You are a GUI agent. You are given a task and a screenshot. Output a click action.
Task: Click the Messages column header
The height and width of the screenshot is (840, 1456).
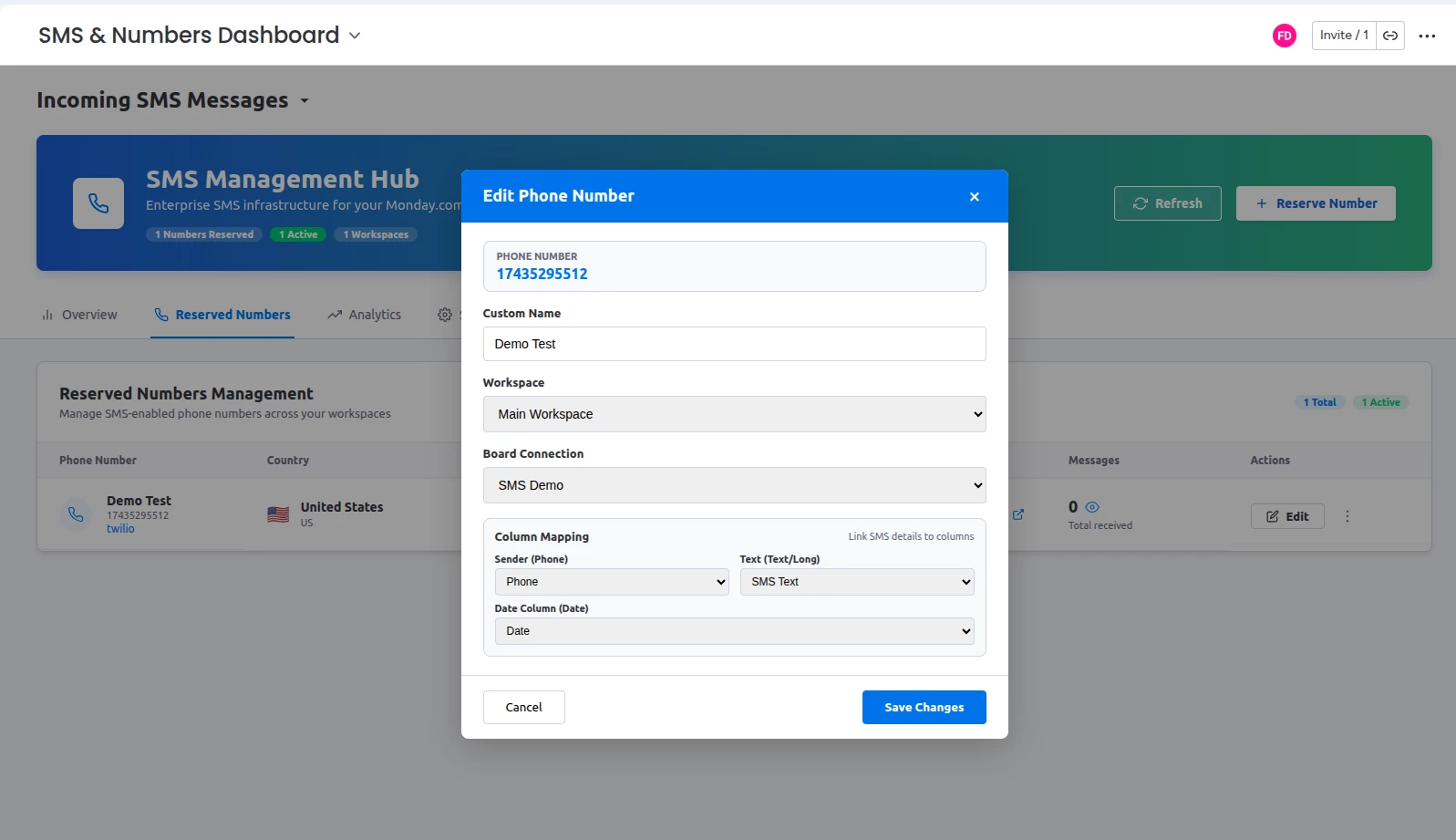coord(1094,461)
